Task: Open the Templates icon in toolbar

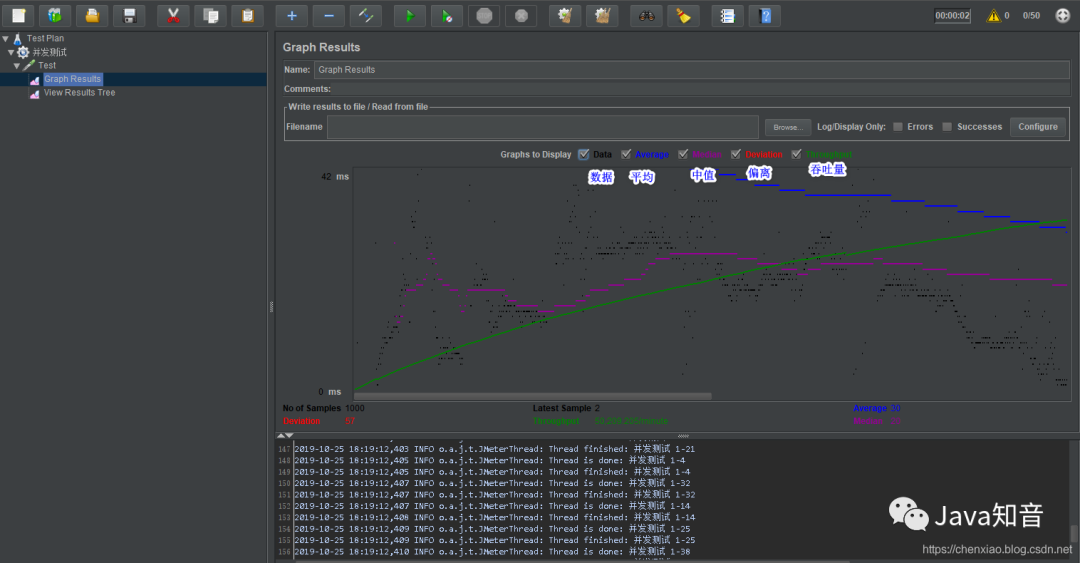Action: (x=55, y=15)
